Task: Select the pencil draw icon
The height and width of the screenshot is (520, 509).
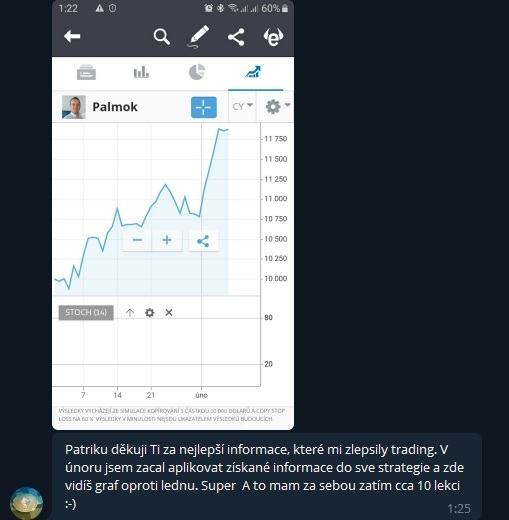Action: [x=198, y=36]
